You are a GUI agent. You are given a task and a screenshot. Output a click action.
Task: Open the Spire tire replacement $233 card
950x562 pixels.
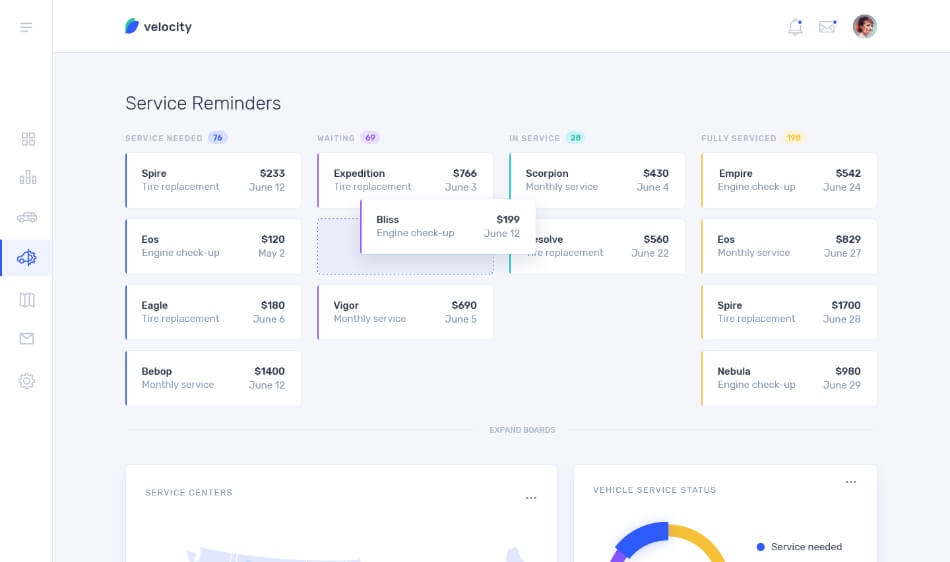[x=213, y=180]
